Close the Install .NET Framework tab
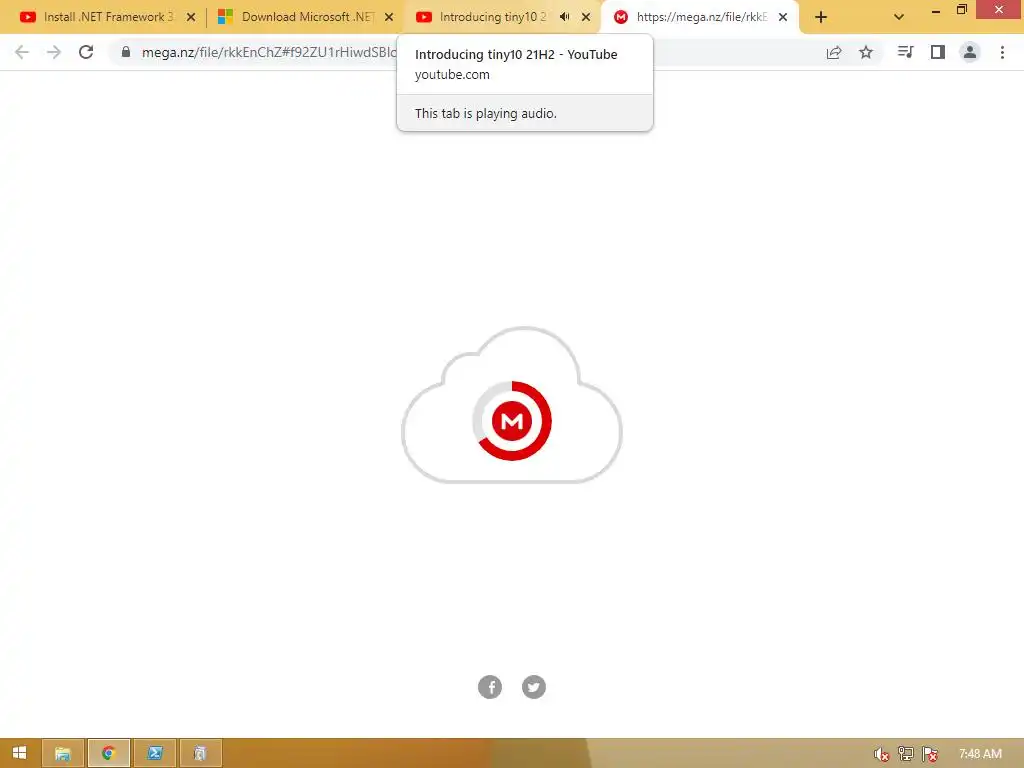The width and height of the screenshot is (1024, 768). click(x=191, y=18)
